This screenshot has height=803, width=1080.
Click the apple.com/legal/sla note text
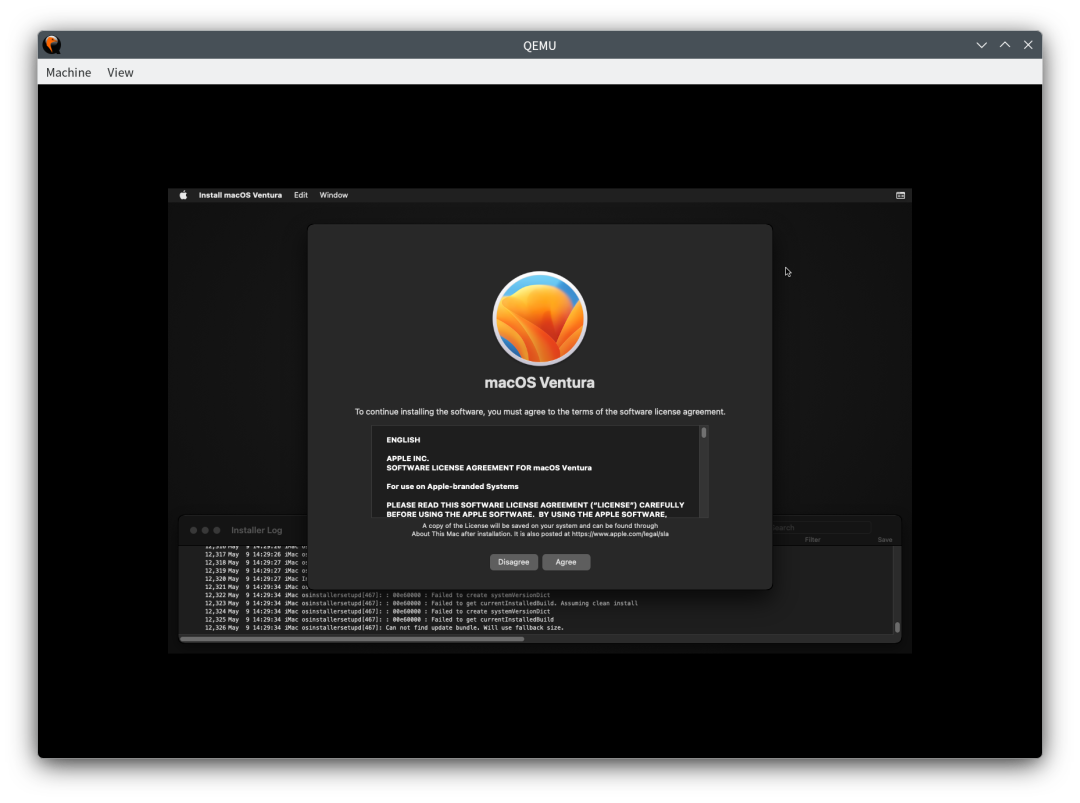tap(540, 530)
